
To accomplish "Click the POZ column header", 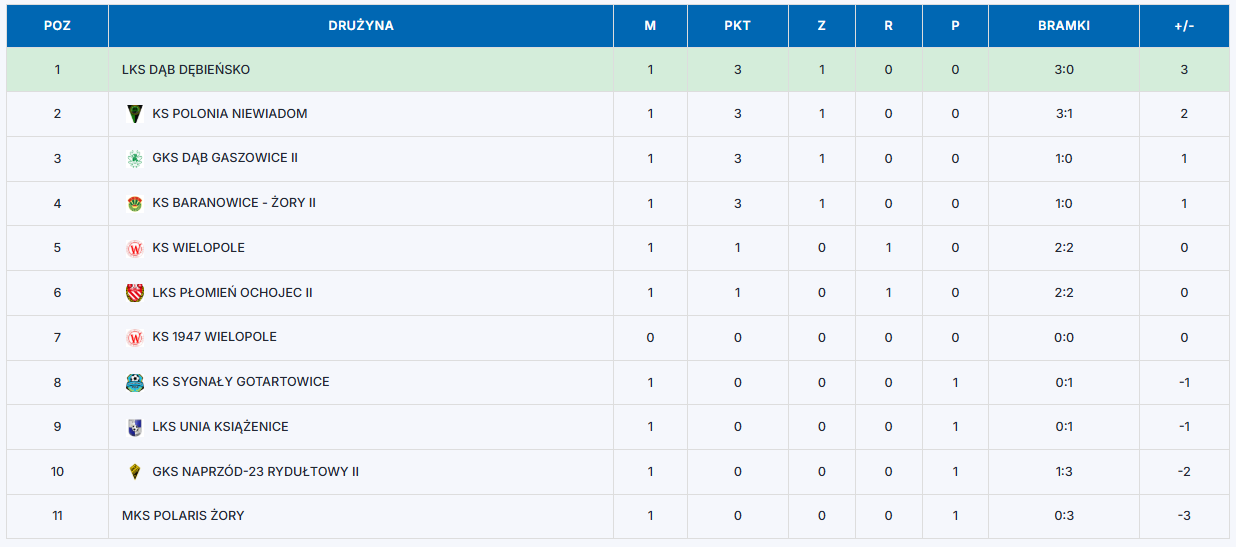I will tap(57, 26).
